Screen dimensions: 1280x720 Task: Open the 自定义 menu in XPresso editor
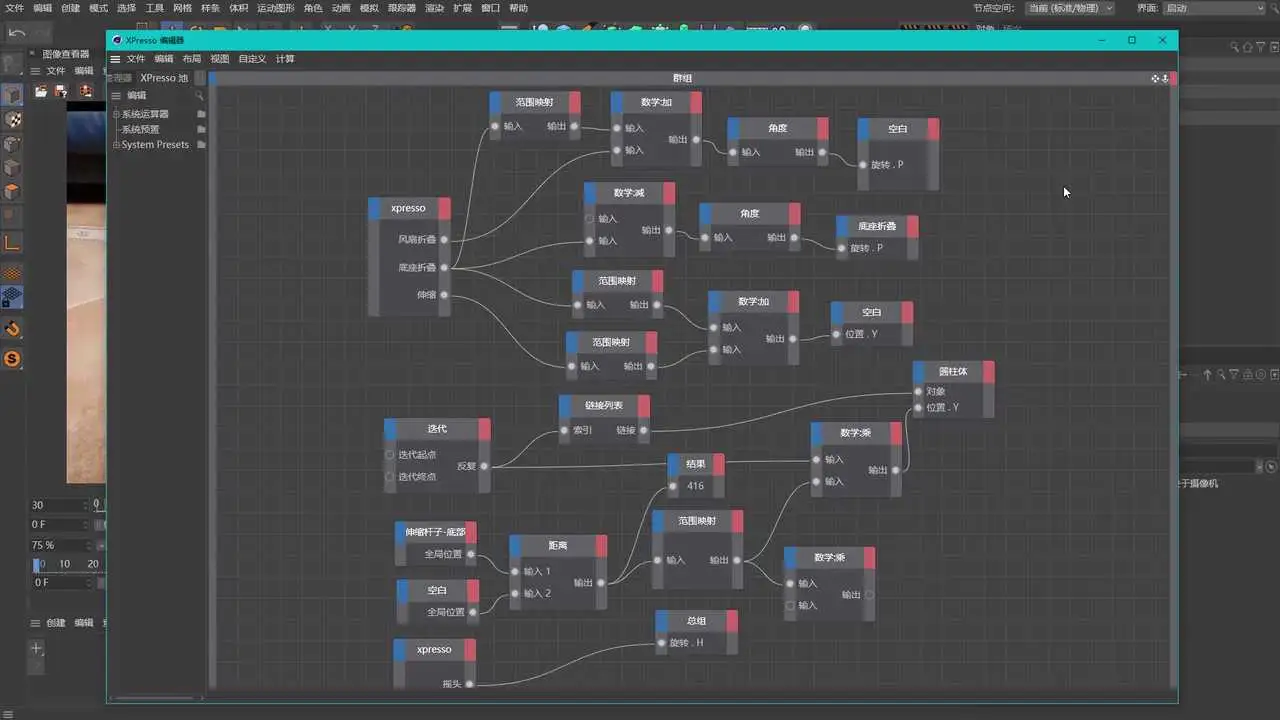[252, 59]
